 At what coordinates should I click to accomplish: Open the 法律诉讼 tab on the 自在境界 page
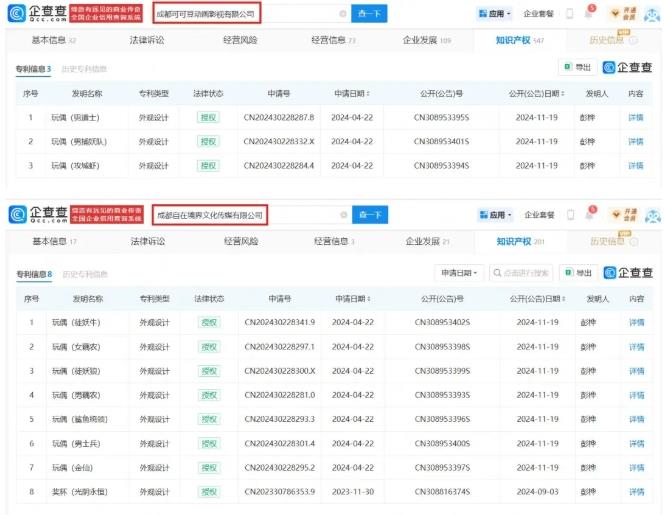pos(148,241)
